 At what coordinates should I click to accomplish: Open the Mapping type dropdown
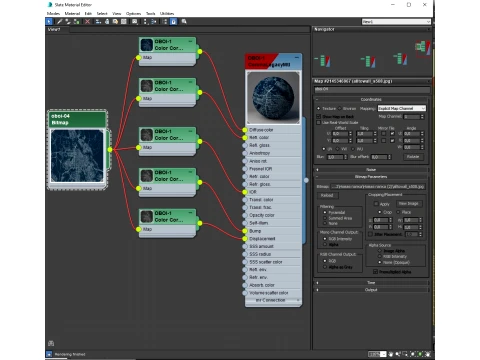402,108
